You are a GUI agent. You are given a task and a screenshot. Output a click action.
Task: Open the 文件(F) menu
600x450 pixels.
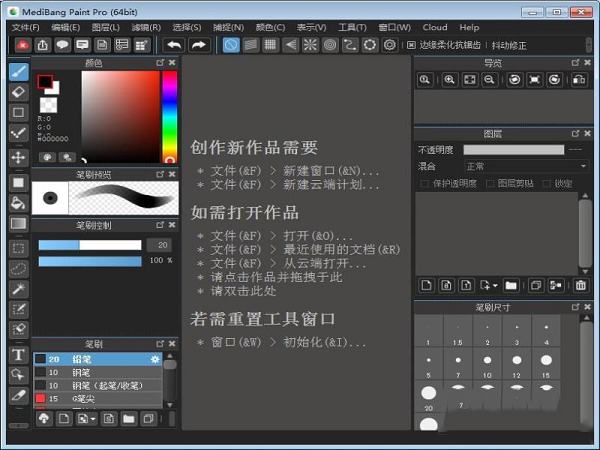pyautogui.click(x=25, y=28)
